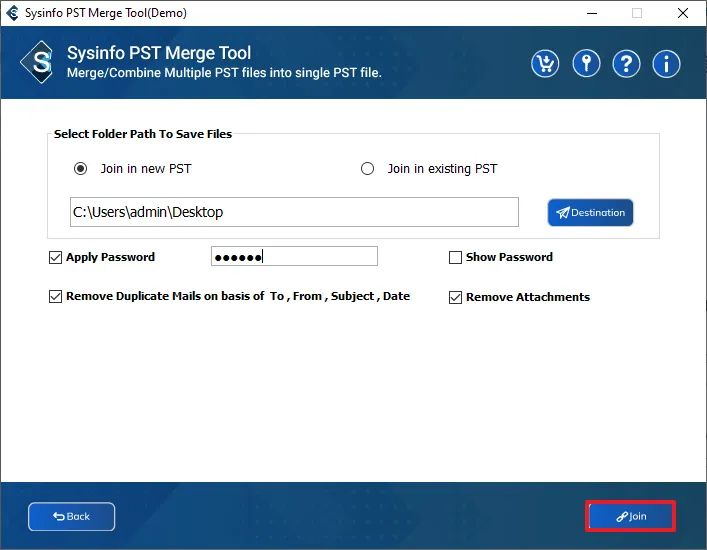Open the key activation icon
This screenshot has width=707, height=550.
(586, 63)
